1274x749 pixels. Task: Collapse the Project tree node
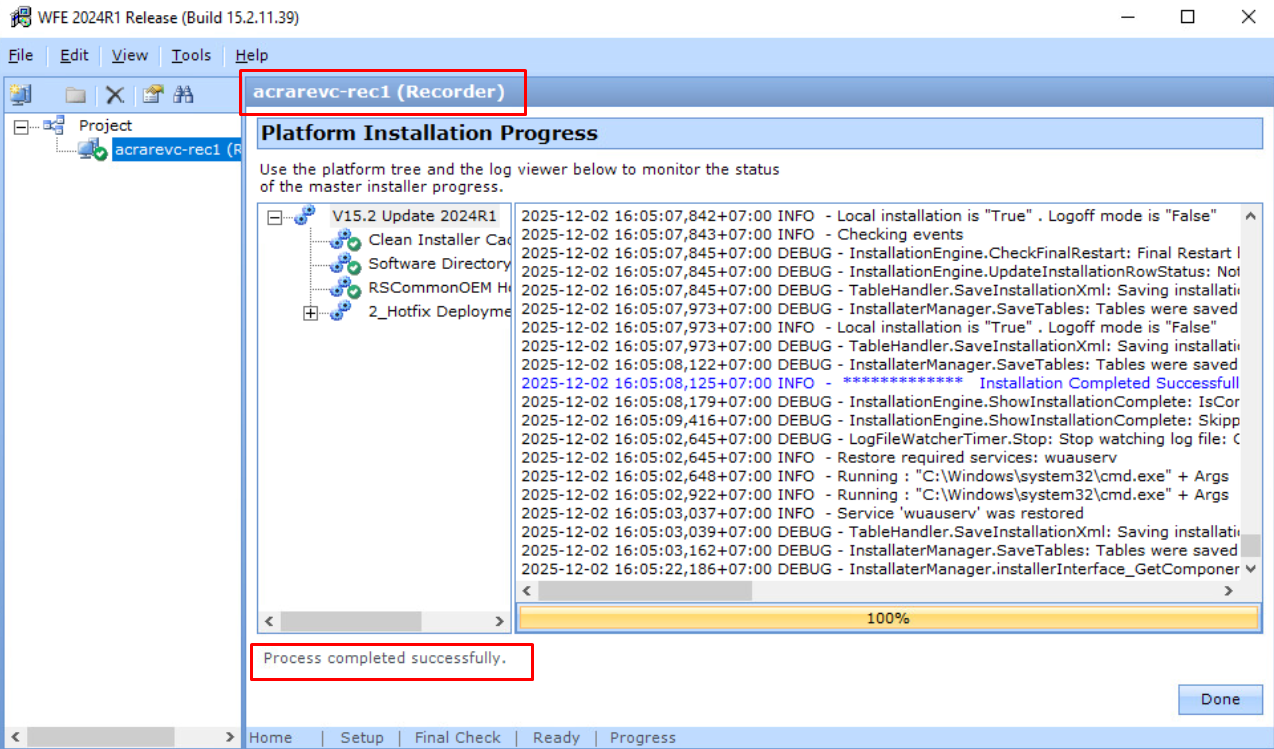[x=21, y=126]
